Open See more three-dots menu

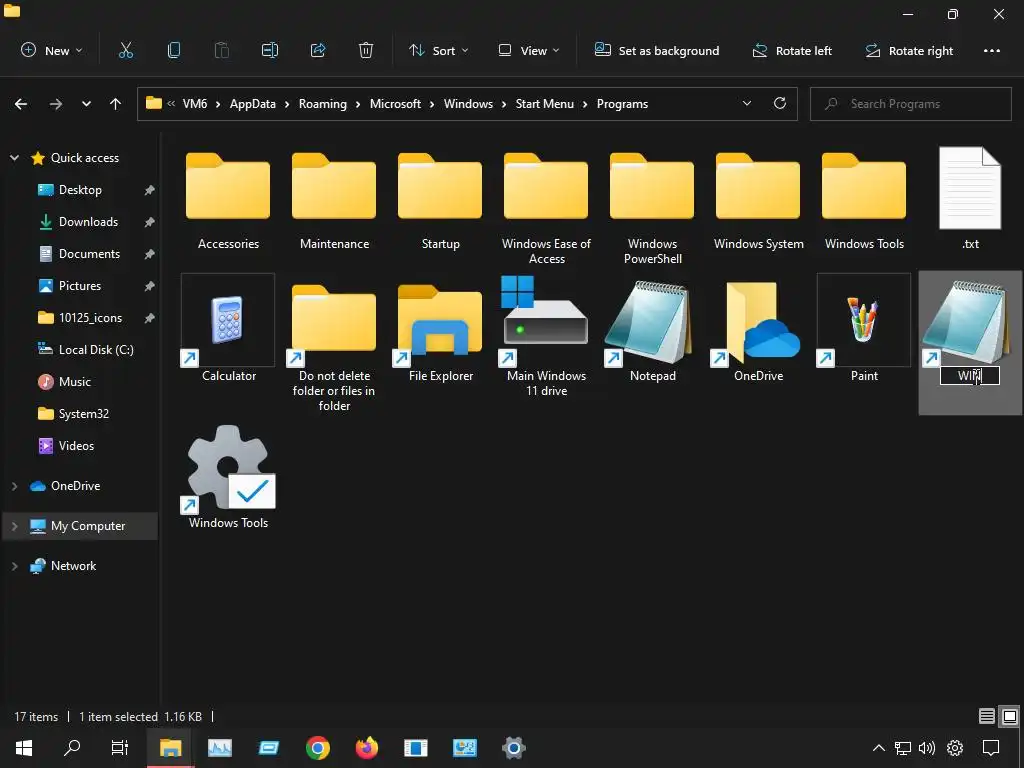tap(992, 50)
